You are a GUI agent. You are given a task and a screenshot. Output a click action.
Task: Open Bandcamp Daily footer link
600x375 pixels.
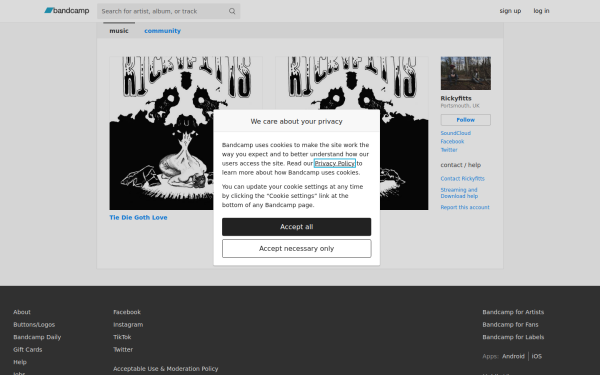point(37,337)
